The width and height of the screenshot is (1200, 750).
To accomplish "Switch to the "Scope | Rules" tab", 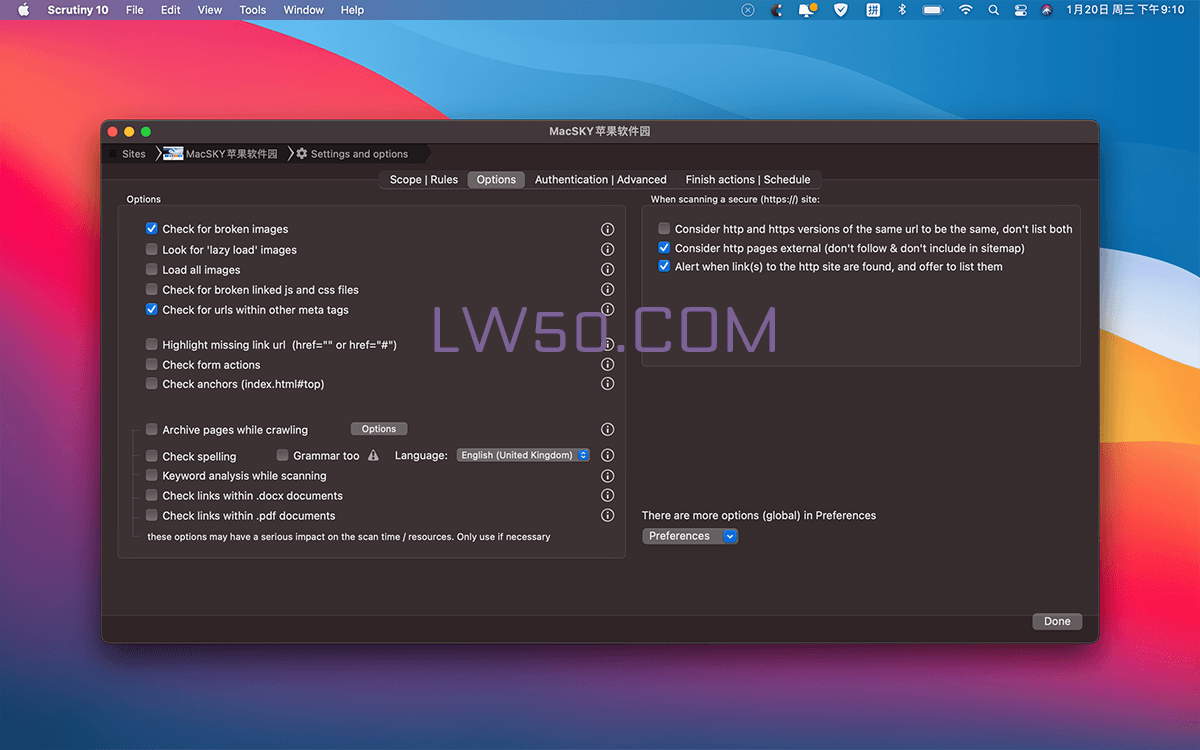I will point(425,179).
